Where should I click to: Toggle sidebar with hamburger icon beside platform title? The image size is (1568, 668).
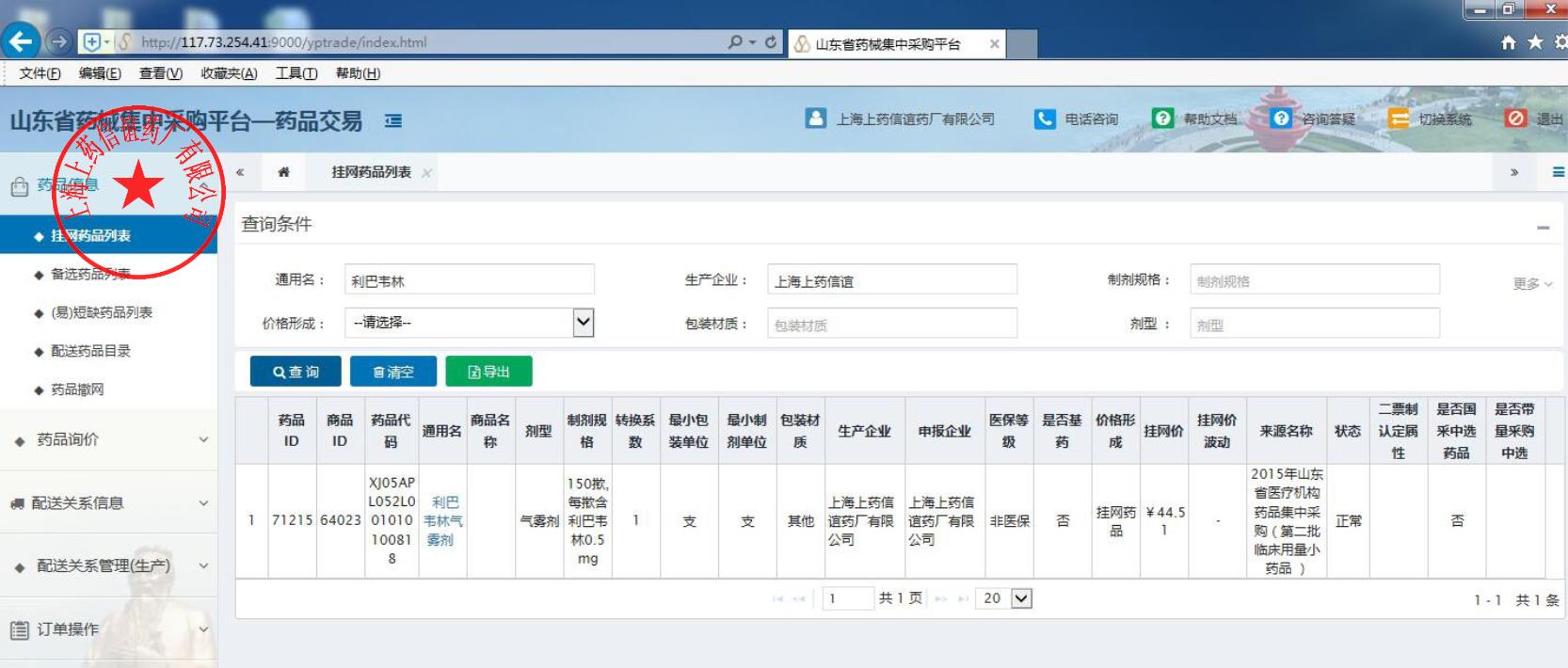tap(393, 120)
